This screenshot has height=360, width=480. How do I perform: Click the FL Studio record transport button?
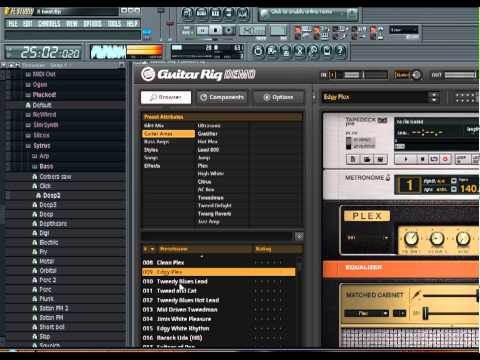229,31
